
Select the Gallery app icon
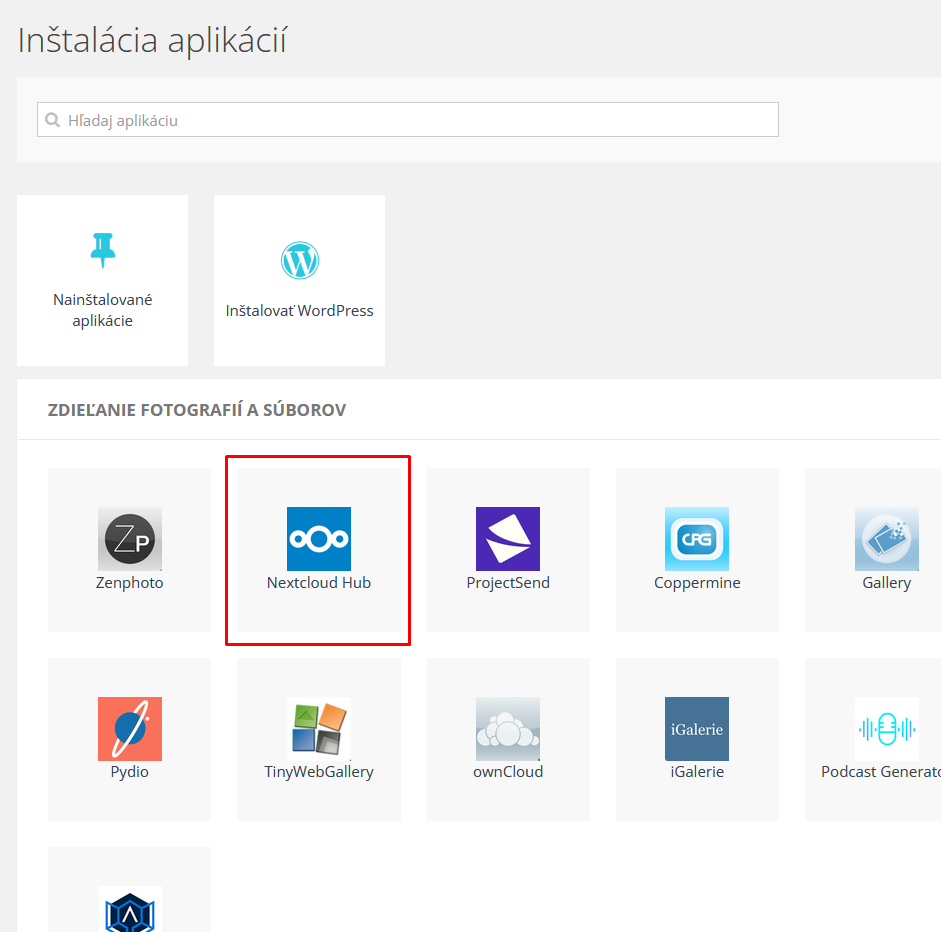(x=886, y=539)
